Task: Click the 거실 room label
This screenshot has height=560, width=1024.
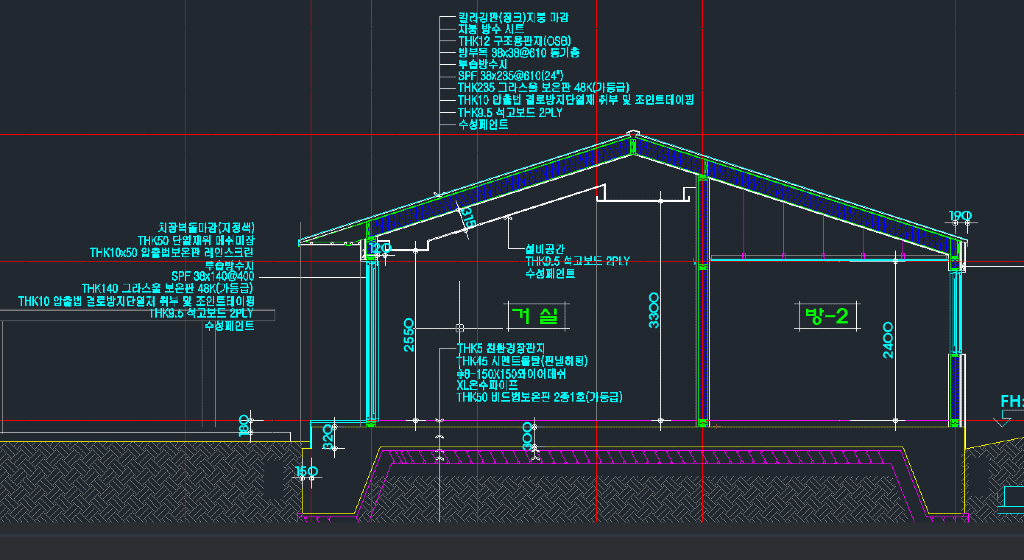Action: [x=535, y=316]
